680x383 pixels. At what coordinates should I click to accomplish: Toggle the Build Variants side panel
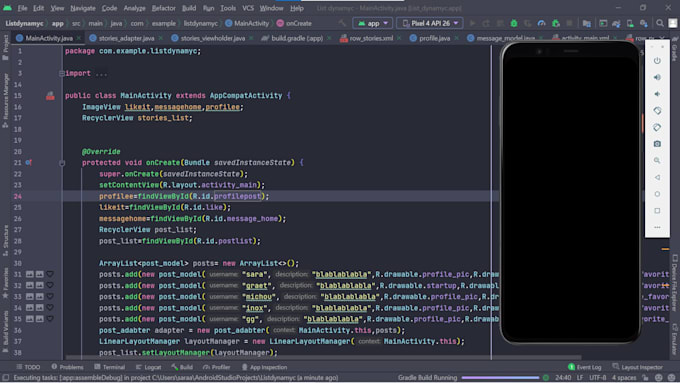pyautogui.click(x=5, y=332)
